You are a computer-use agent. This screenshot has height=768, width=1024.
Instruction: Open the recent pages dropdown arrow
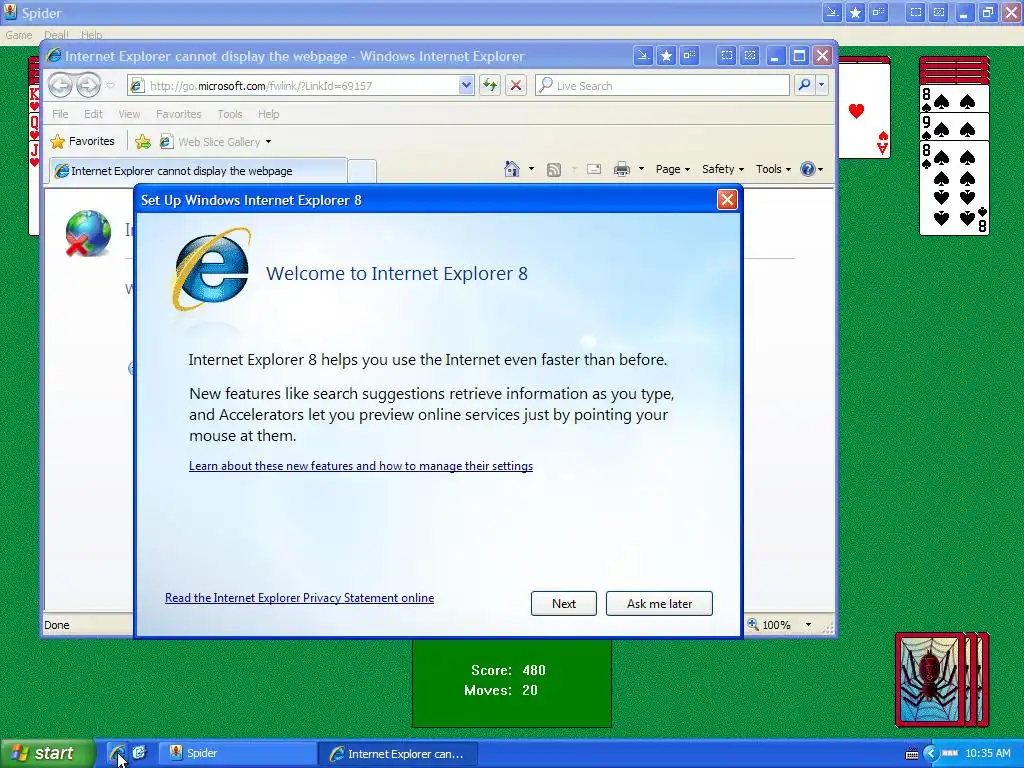tap(110, 86)
